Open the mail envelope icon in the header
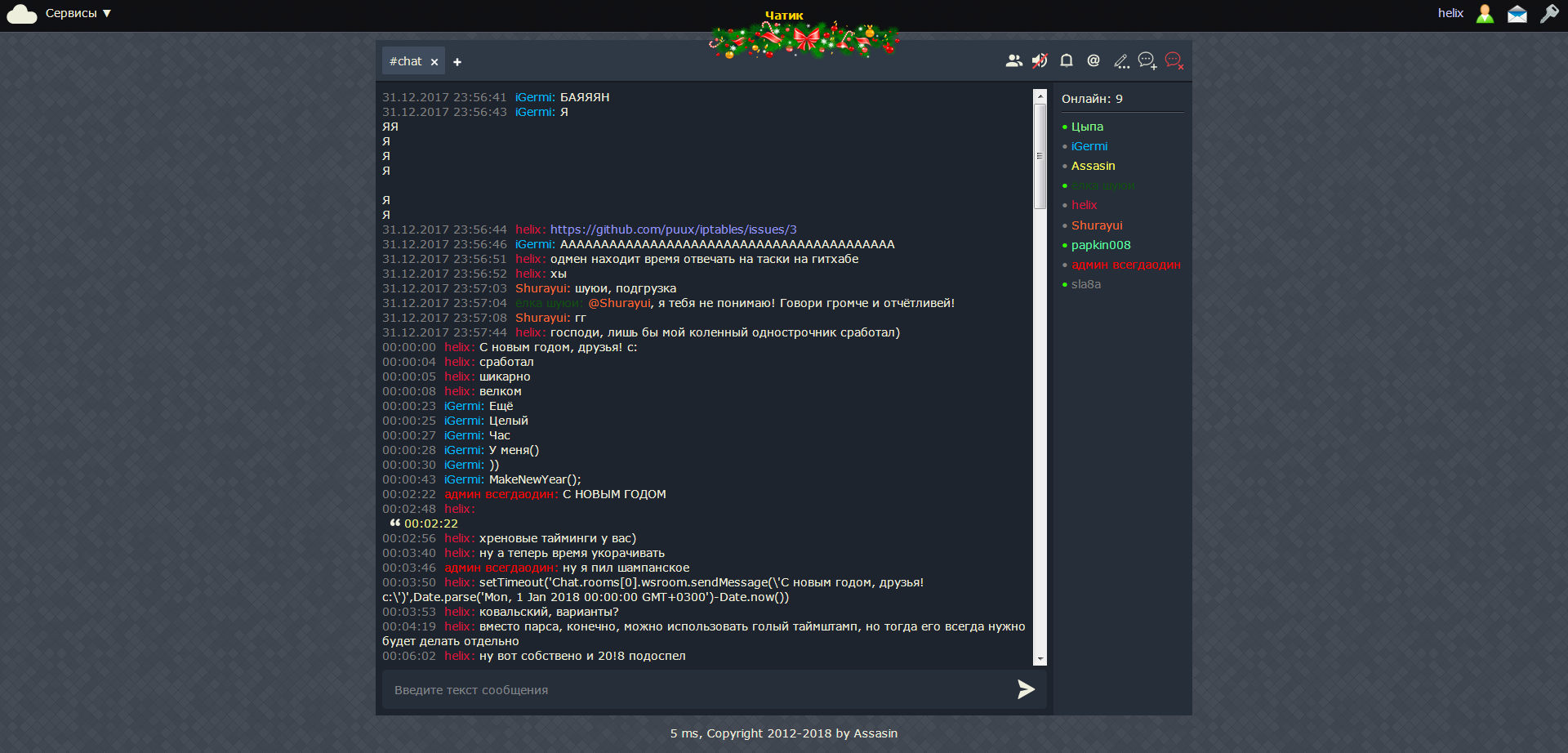The width and height of the screenshot is (1568, 753). [1517, 14]
